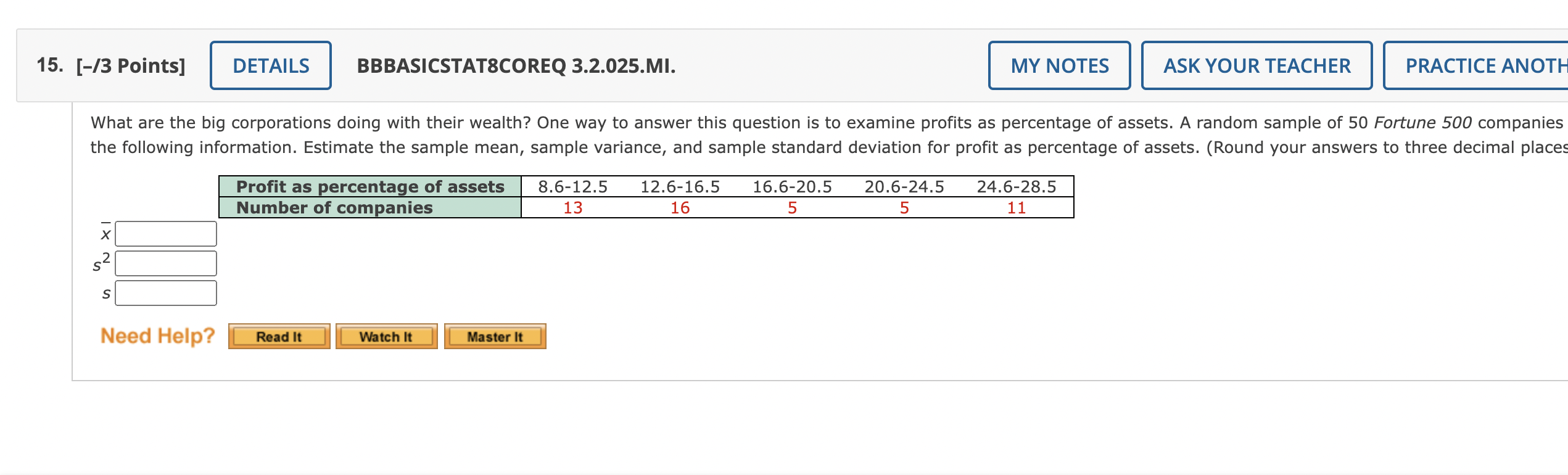Click the DETAILS button
The height and width of the screenshot is (475, 1568).
point(270,65)
